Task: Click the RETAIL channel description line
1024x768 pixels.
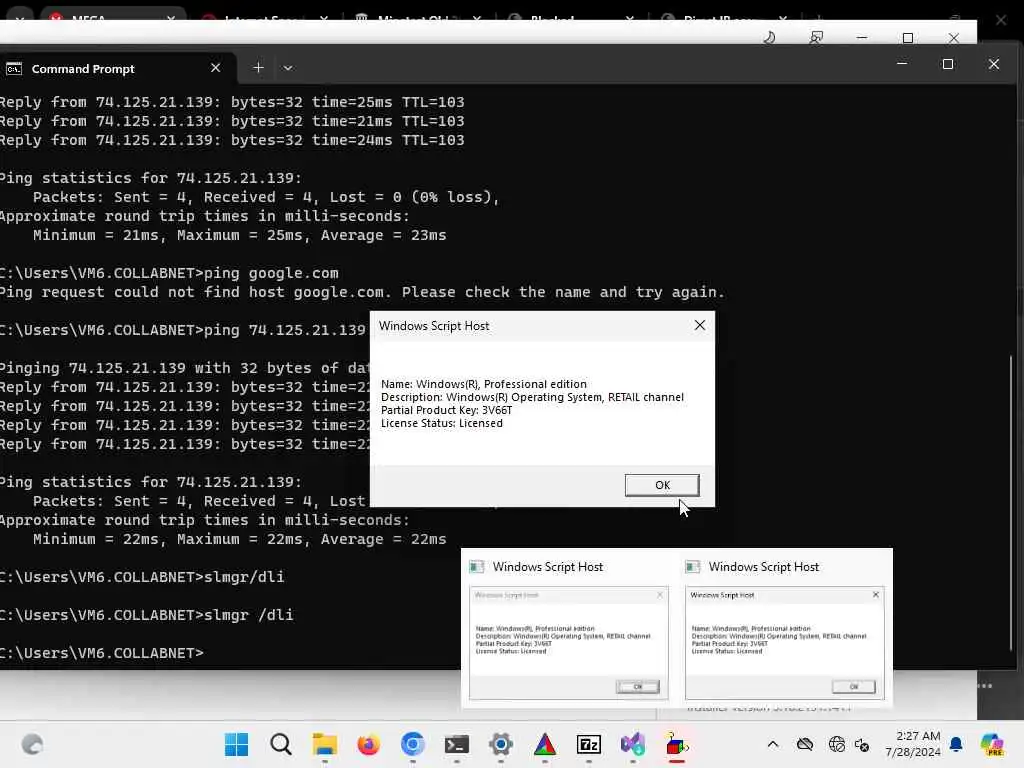Action: 532,397
